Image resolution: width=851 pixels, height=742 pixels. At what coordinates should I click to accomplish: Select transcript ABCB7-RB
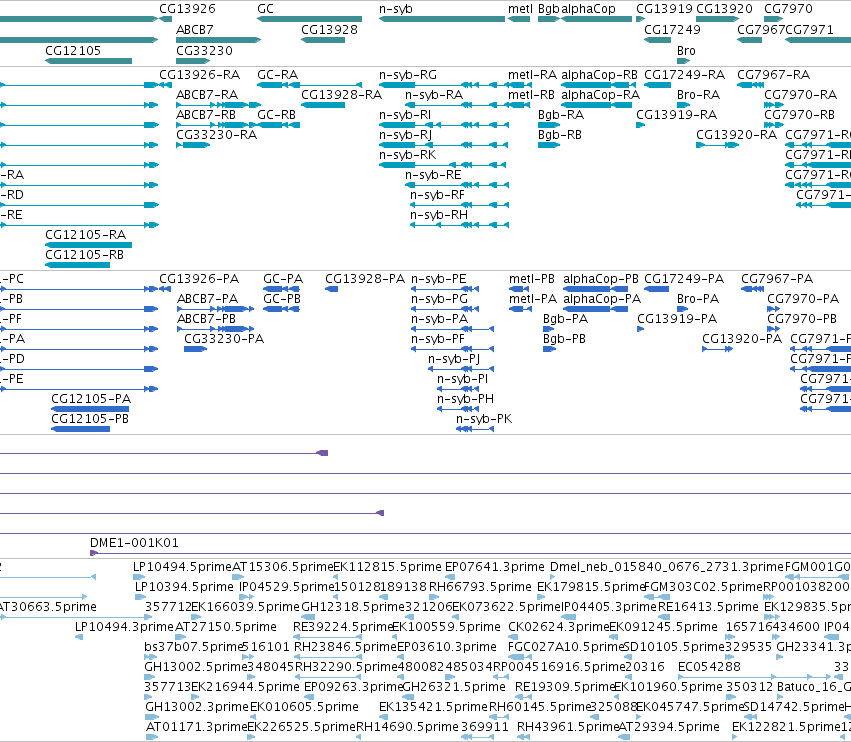(x=206, y=115)
